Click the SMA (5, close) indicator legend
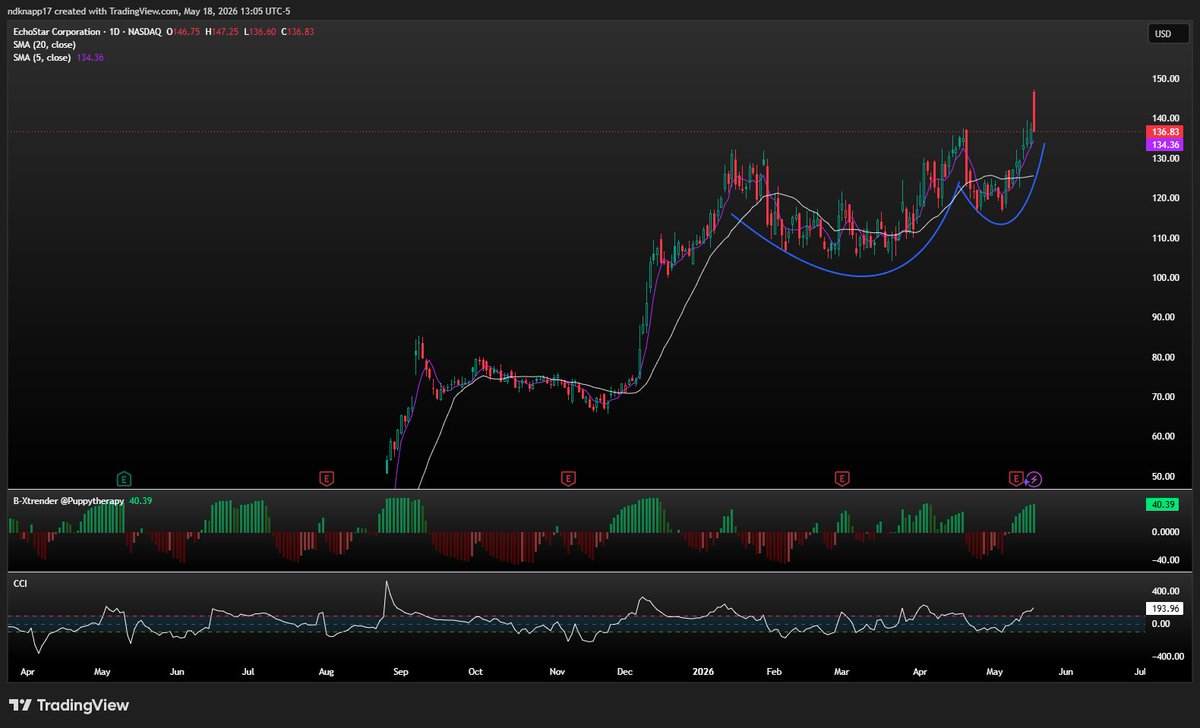The image size is (1200, 728). point(40,58)
